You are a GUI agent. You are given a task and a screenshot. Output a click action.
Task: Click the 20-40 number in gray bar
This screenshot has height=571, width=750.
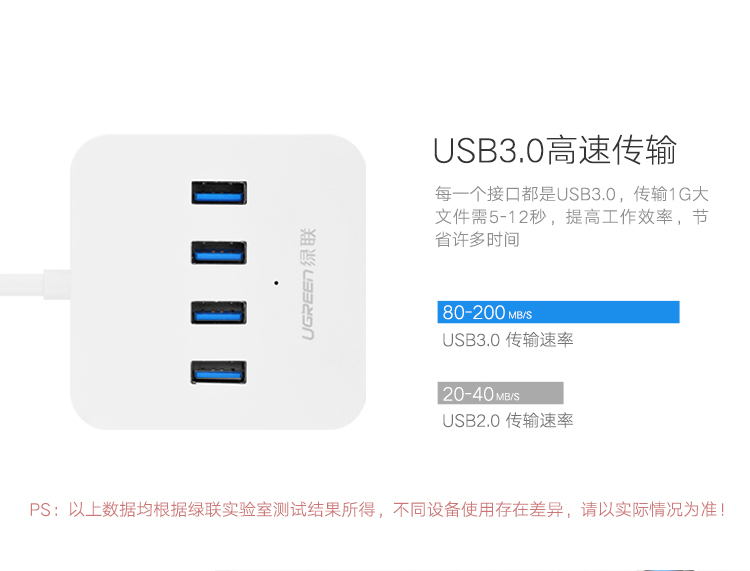(x=468, y=394)
